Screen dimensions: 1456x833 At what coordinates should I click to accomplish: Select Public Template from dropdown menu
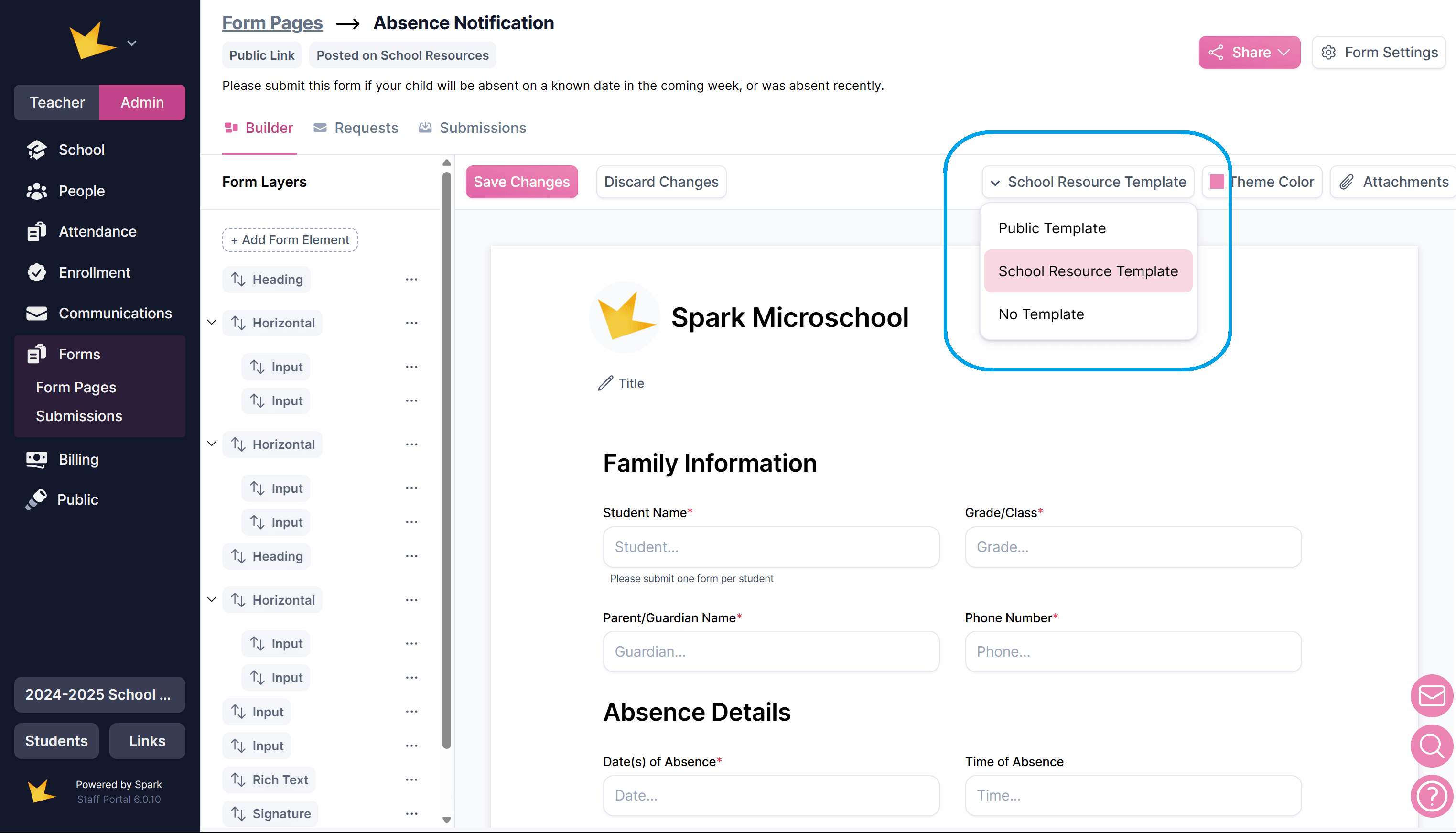click(x=1051, y=227)
